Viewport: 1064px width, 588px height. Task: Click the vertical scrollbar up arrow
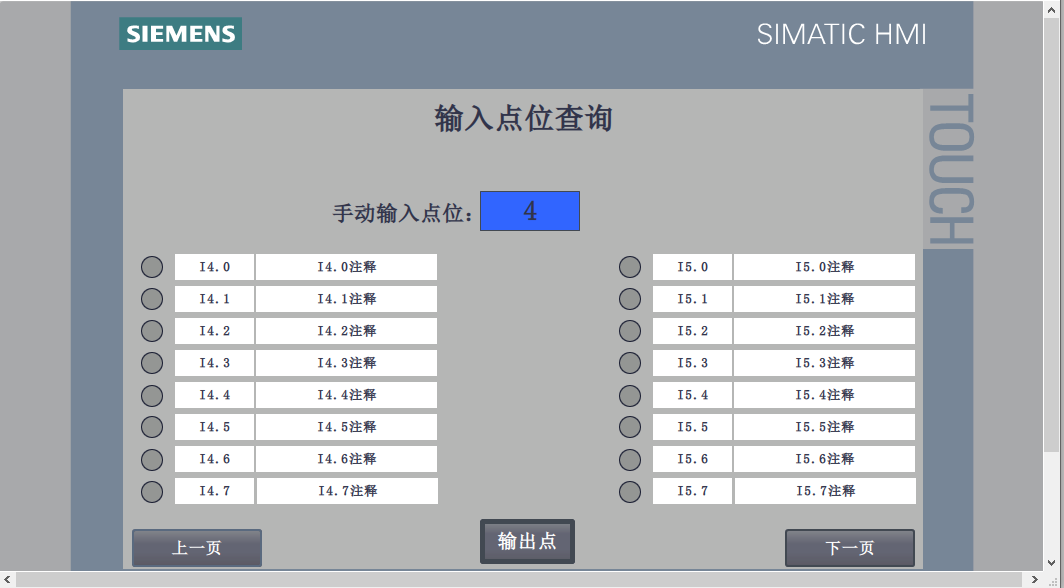(x=1054, y=8)
